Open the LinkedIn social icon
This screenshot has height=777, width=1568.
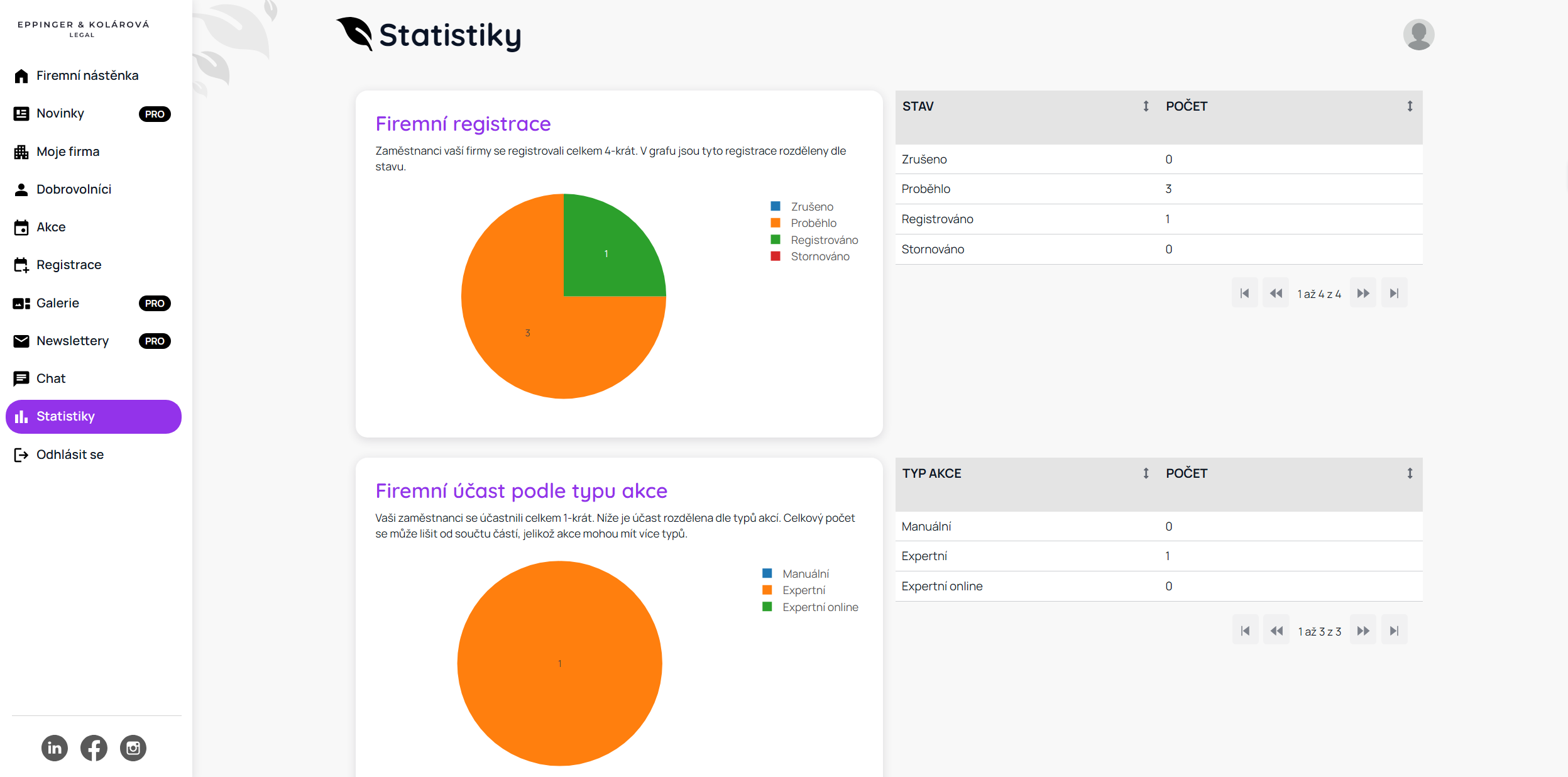[55, 748]
